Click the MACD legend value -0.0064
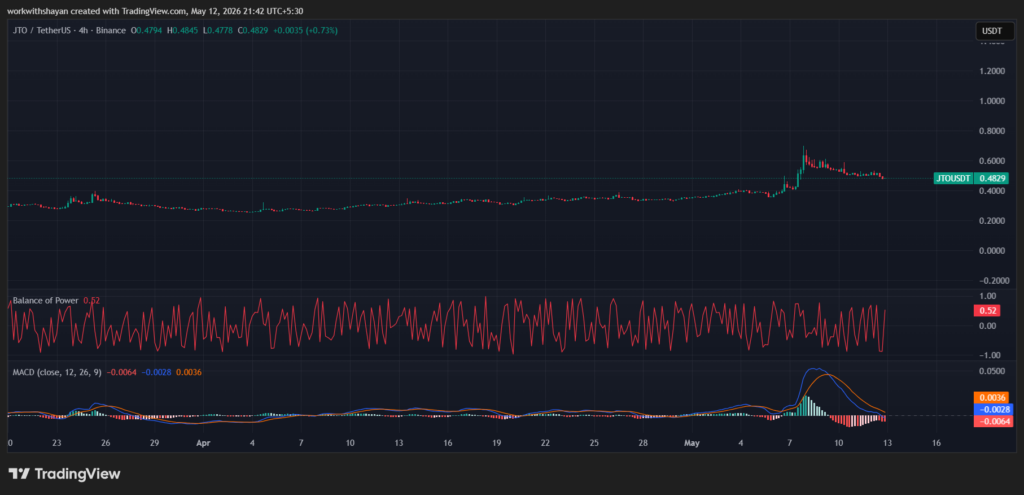The image size is (1024, 495). 120,372
